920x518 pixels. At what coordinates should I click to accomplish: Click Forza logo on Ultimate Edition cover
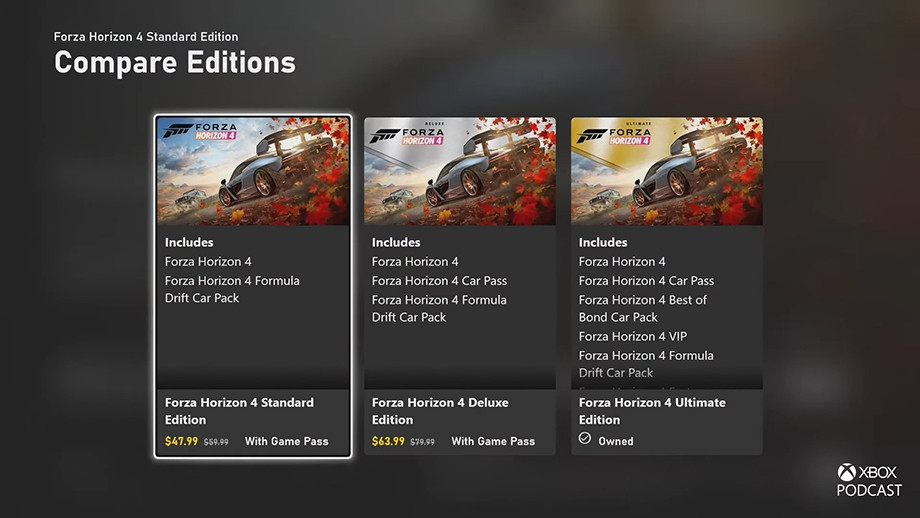614,136
